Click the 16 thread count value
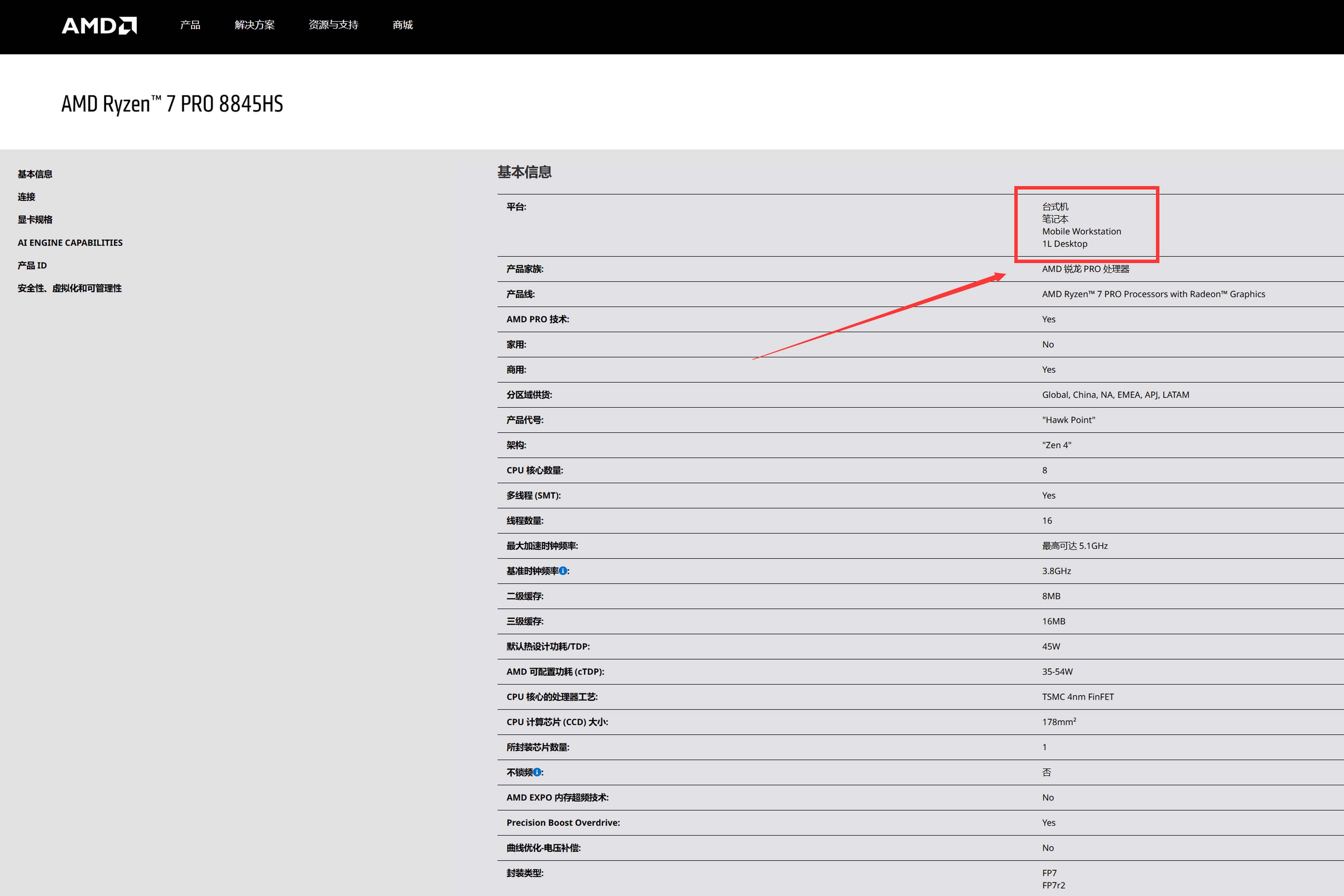 1047,520
